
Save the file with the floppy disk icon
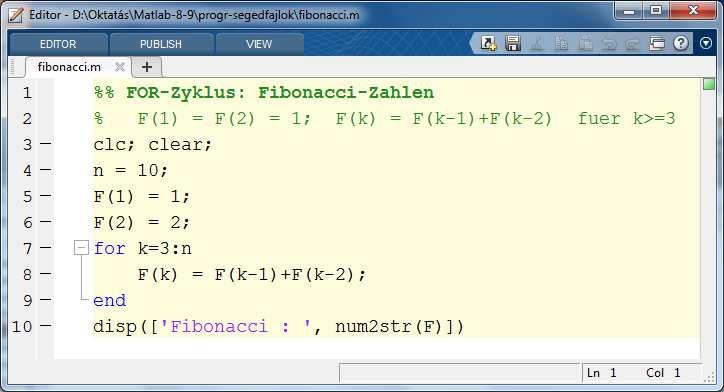(513, 43)
